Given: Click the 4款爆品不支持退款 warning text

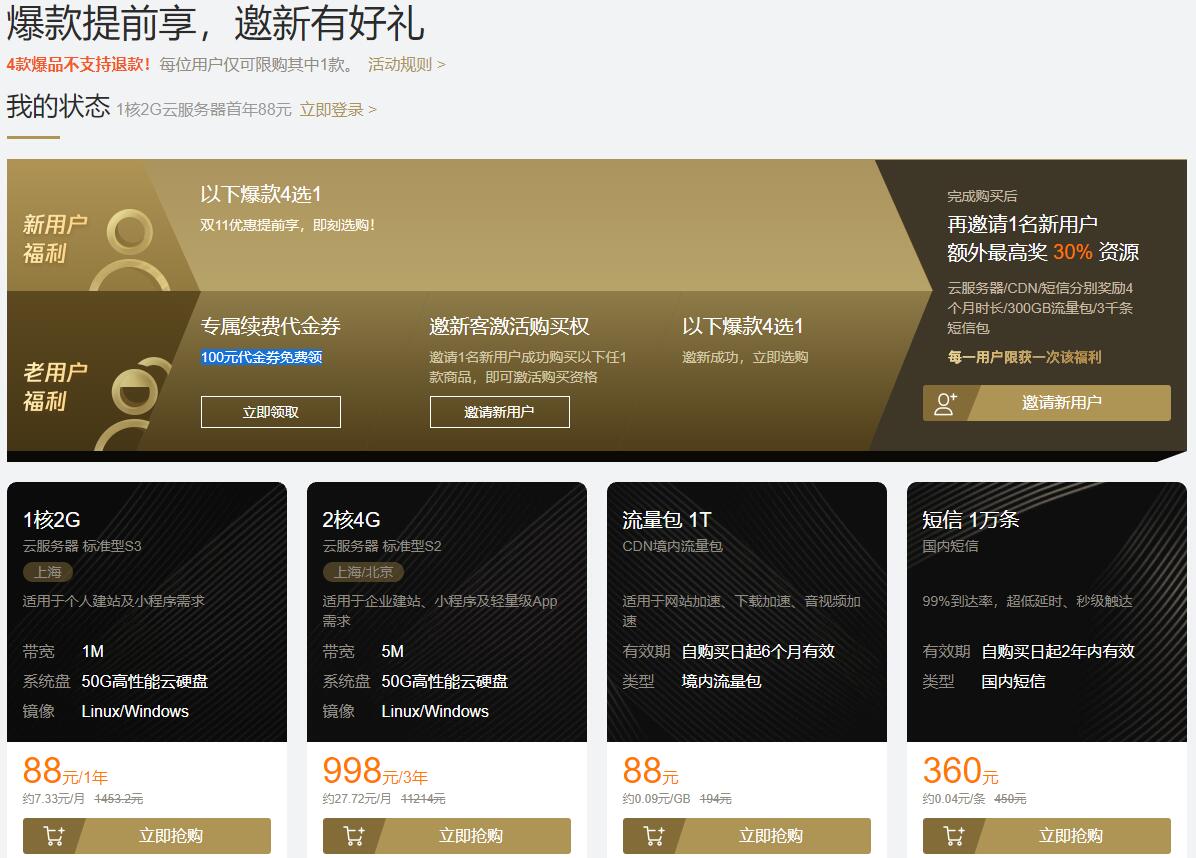Looking at the screenshot, I should point(79,65).
